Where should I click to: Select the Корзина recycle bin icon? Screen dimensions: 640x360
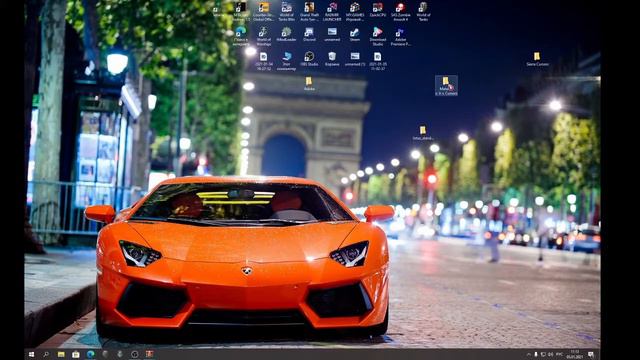click(332, 59)
